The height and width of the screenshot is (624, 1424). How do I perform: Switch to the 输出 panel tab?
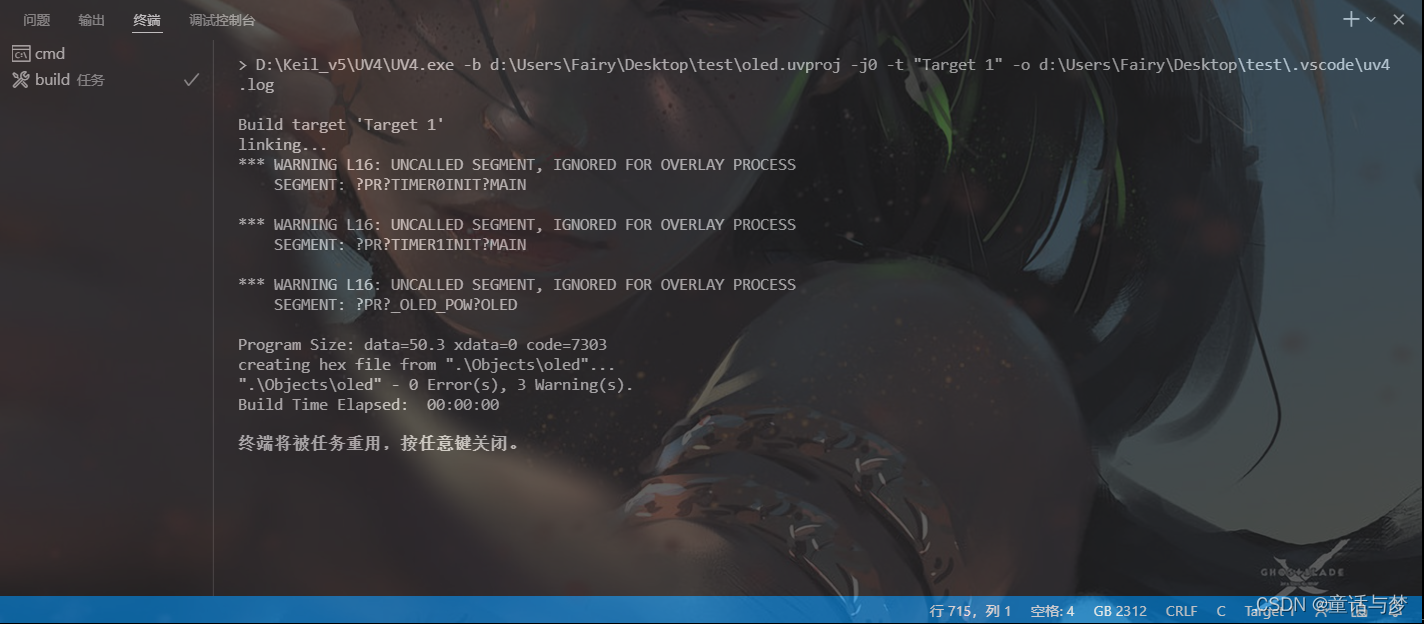pyautogui.click(x=92, y=20)
